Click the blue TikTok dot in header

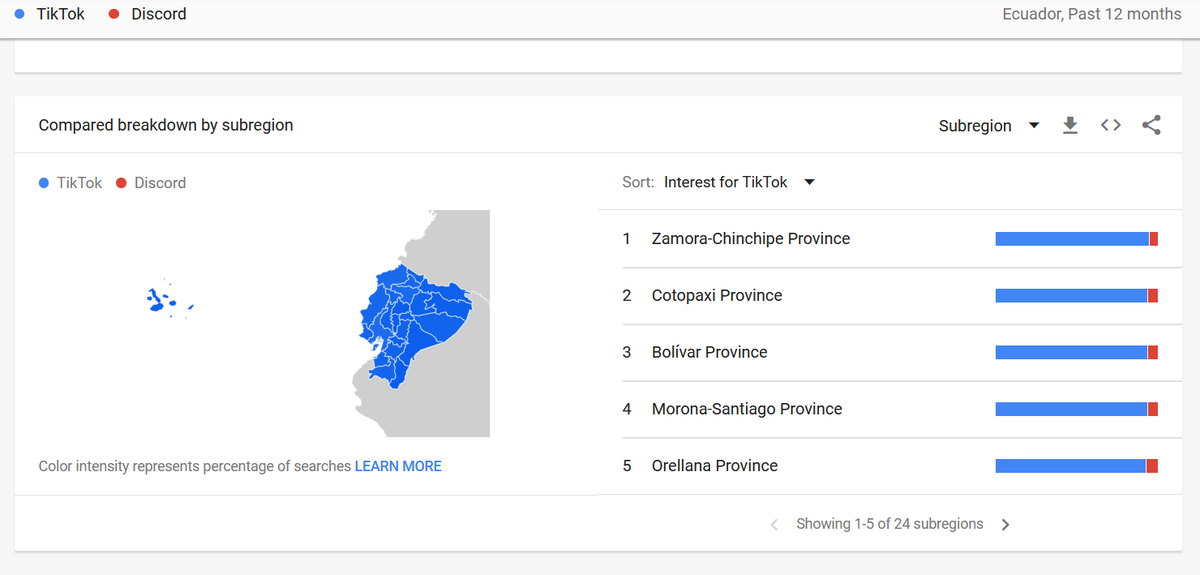point(20,14)
